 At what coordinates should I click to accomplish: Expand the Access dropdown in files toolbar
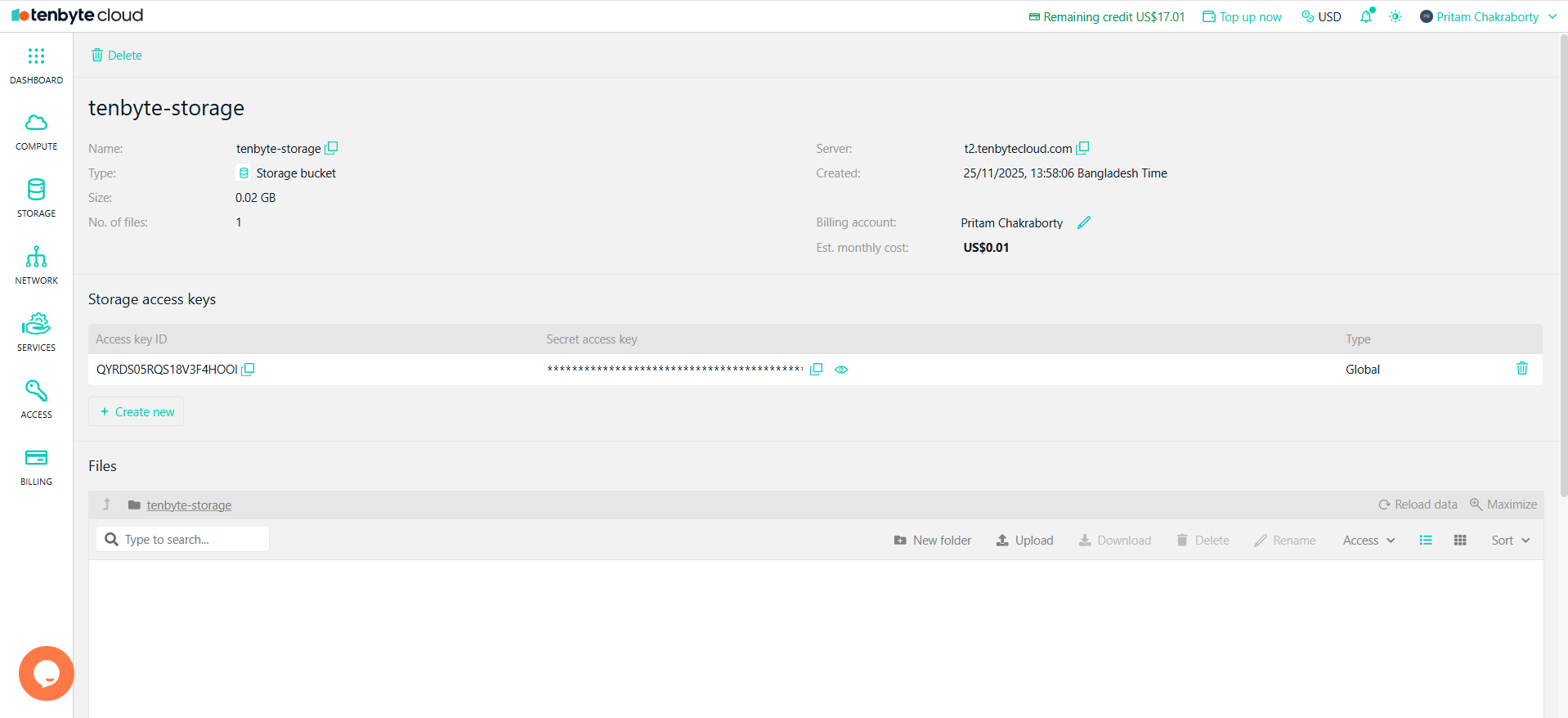point(1369,540)
